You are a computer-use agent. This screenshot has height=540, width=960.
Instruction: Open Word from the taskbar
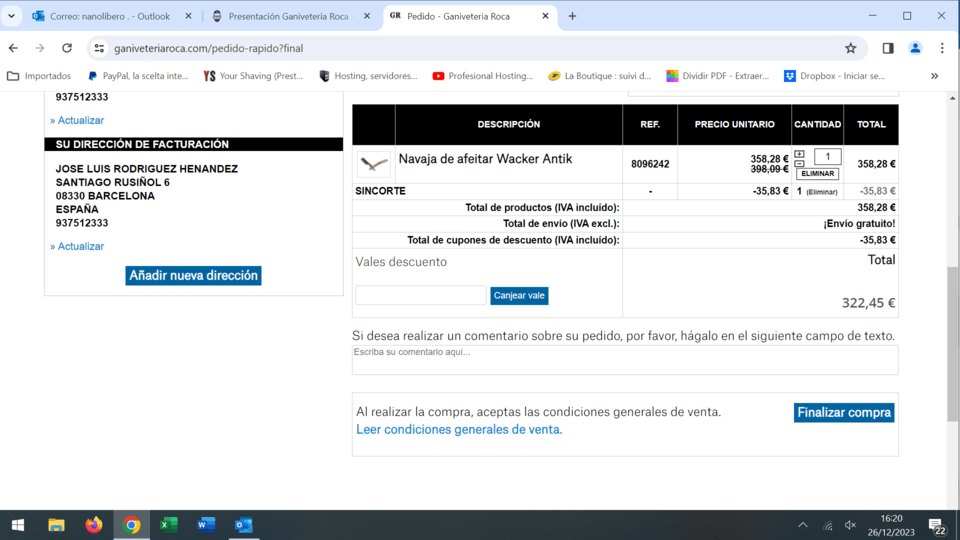(x=206, y=525)
